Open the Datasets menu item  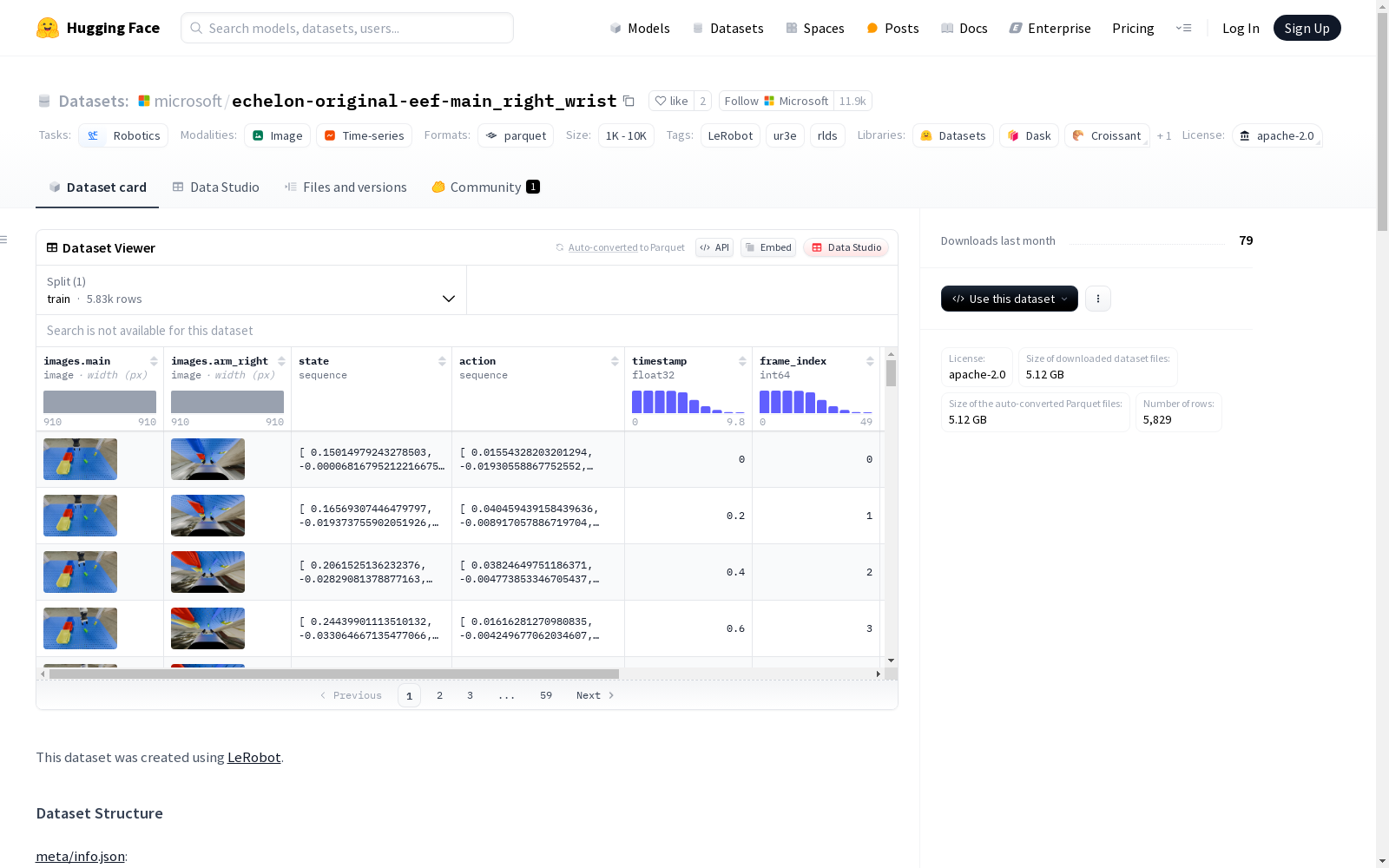[x=727, y=28]
